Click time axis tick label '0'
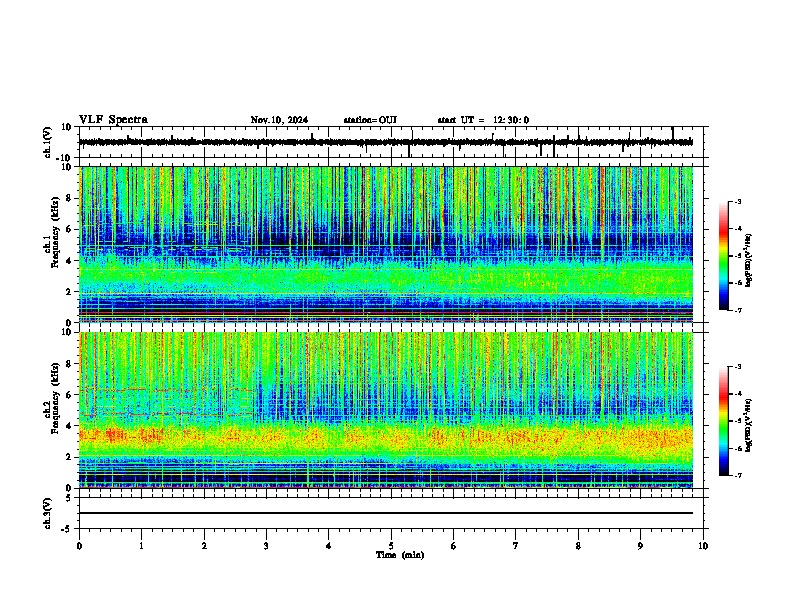 (x=79, y=546)
